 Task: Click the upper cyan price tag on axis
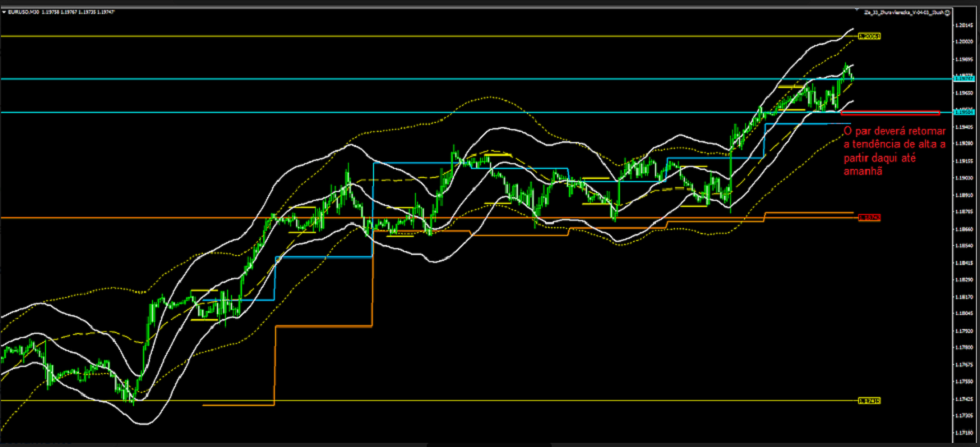(964, 78)
